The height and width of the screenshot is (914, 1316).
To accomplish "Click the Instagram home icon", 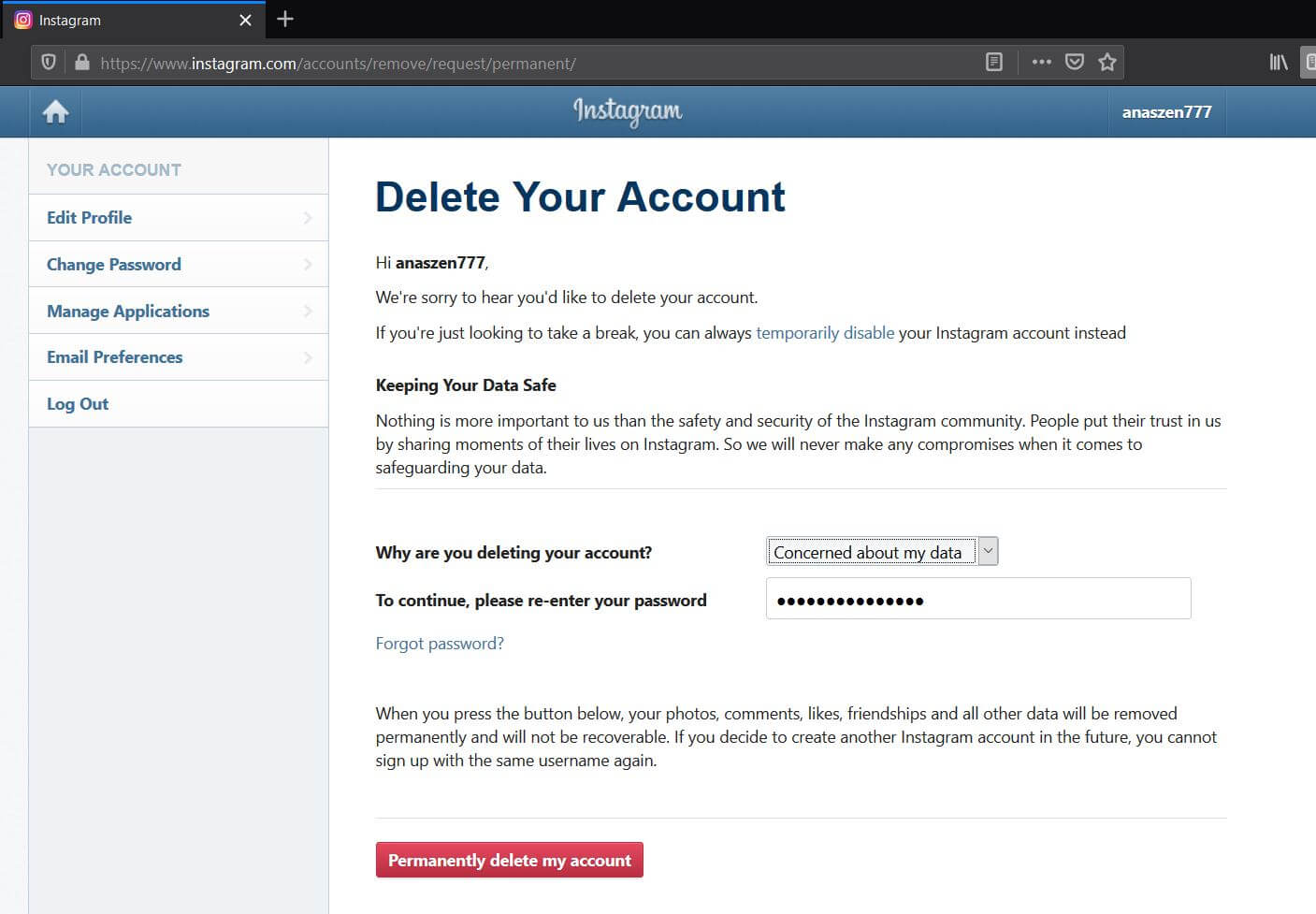I will coord(56,112).
